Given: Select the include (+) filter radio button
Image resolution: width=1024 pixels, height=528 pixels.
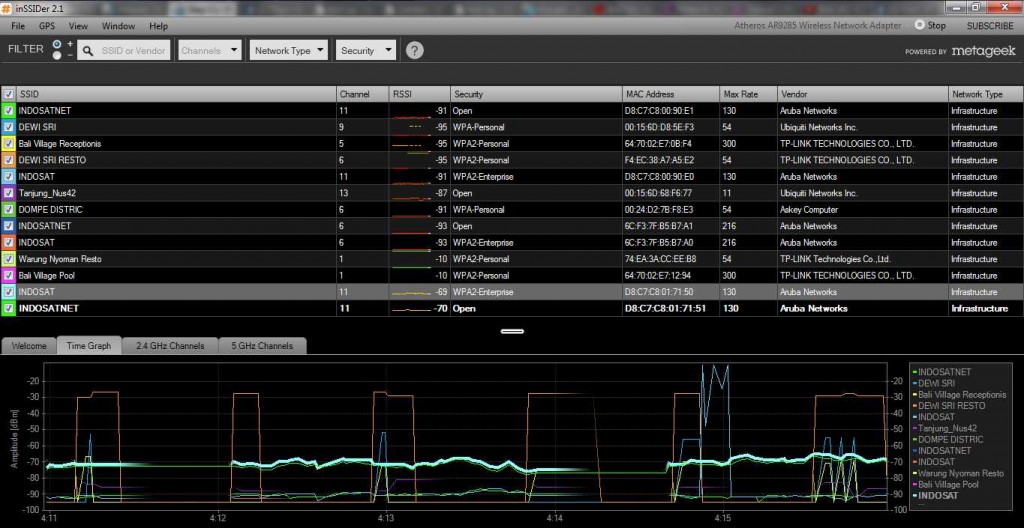Looking at the screenshot, I should pos(57,44).
